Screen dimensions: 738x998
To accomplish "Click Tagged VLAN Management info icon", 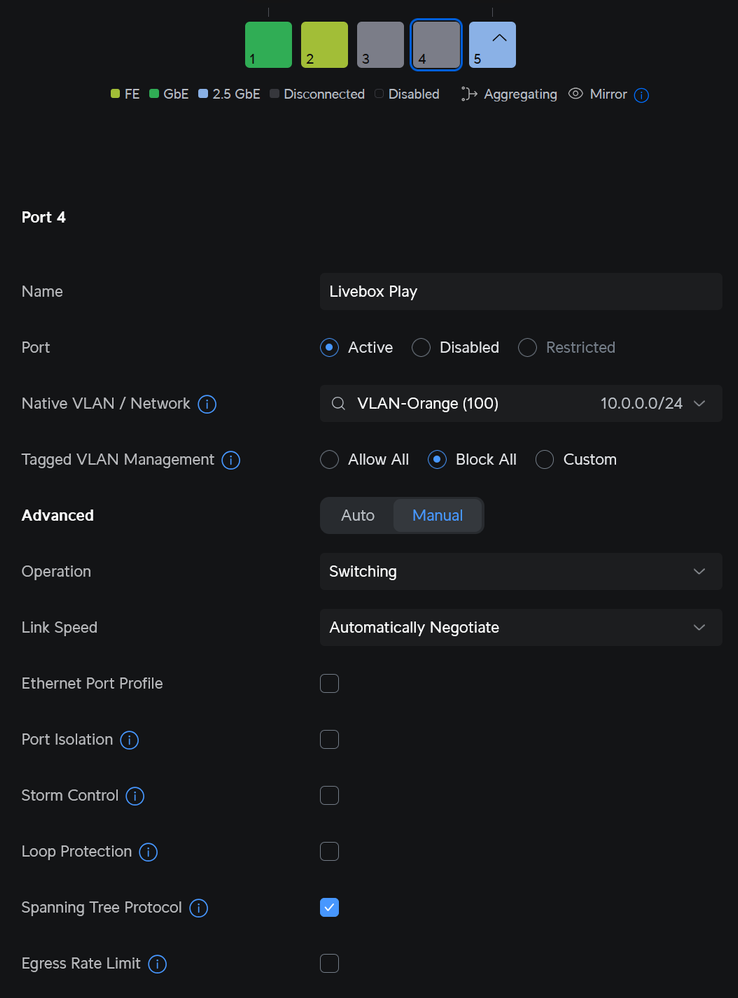I will coord(230,460).
